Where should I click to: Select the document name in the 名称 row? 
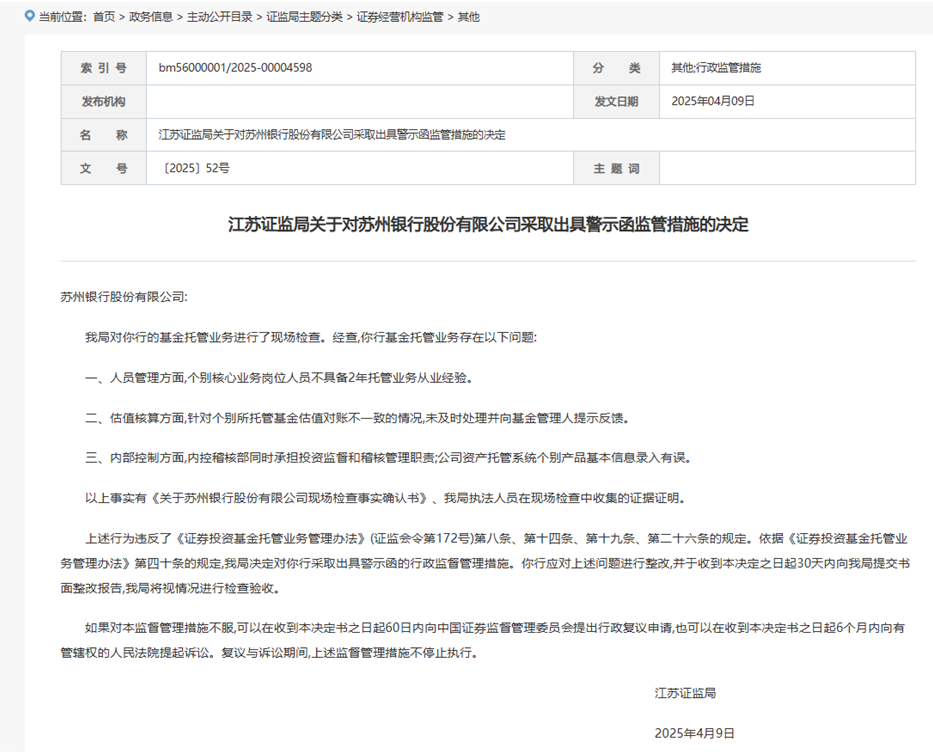pos(332,135)
